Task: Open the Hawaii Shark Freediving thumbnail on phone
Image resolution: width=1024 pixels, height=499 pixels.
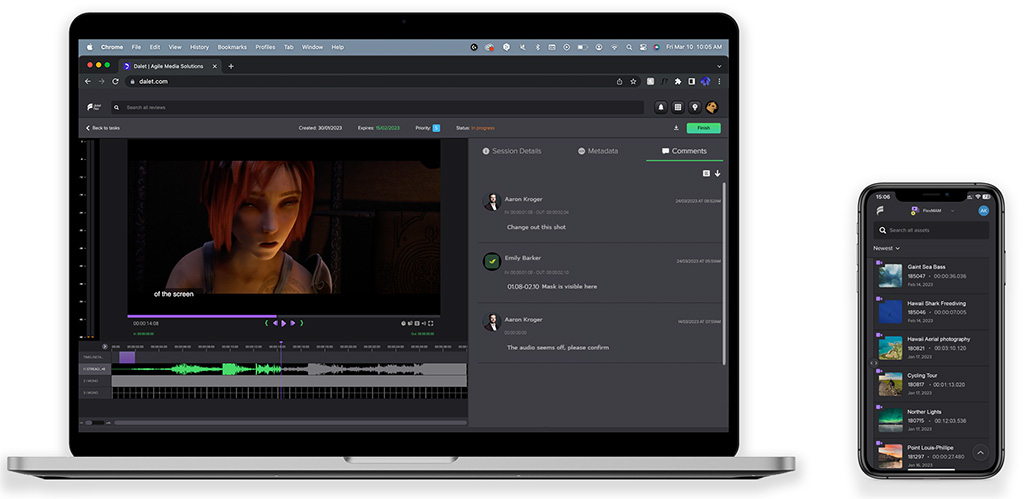Action: pos(890,312)
